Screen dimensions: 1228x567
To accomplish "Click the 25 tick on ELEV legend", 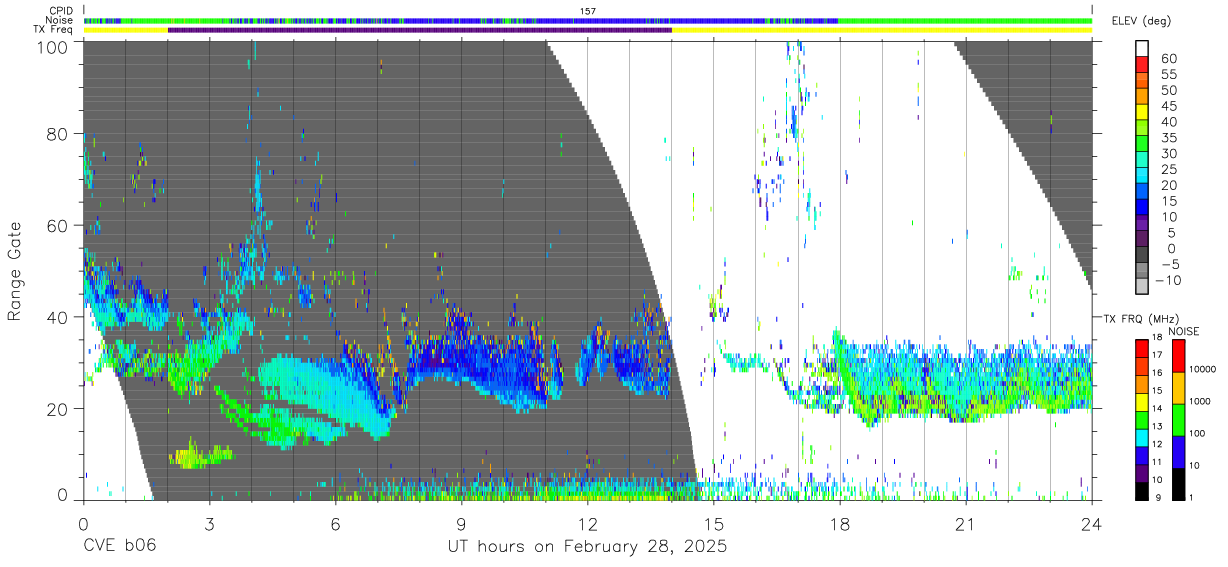I will (x=1168, y=170).
